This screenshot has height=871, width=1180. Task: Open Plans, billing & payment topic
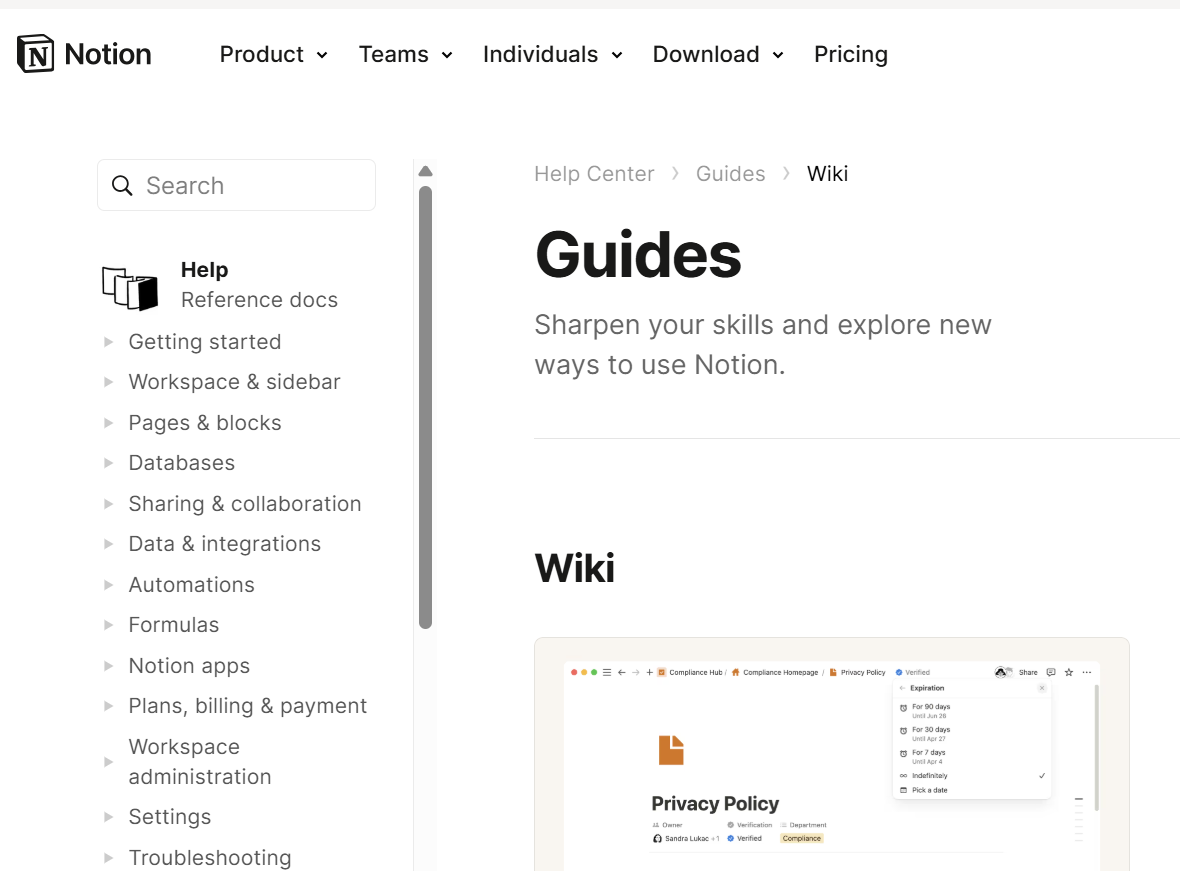point(248,706)
